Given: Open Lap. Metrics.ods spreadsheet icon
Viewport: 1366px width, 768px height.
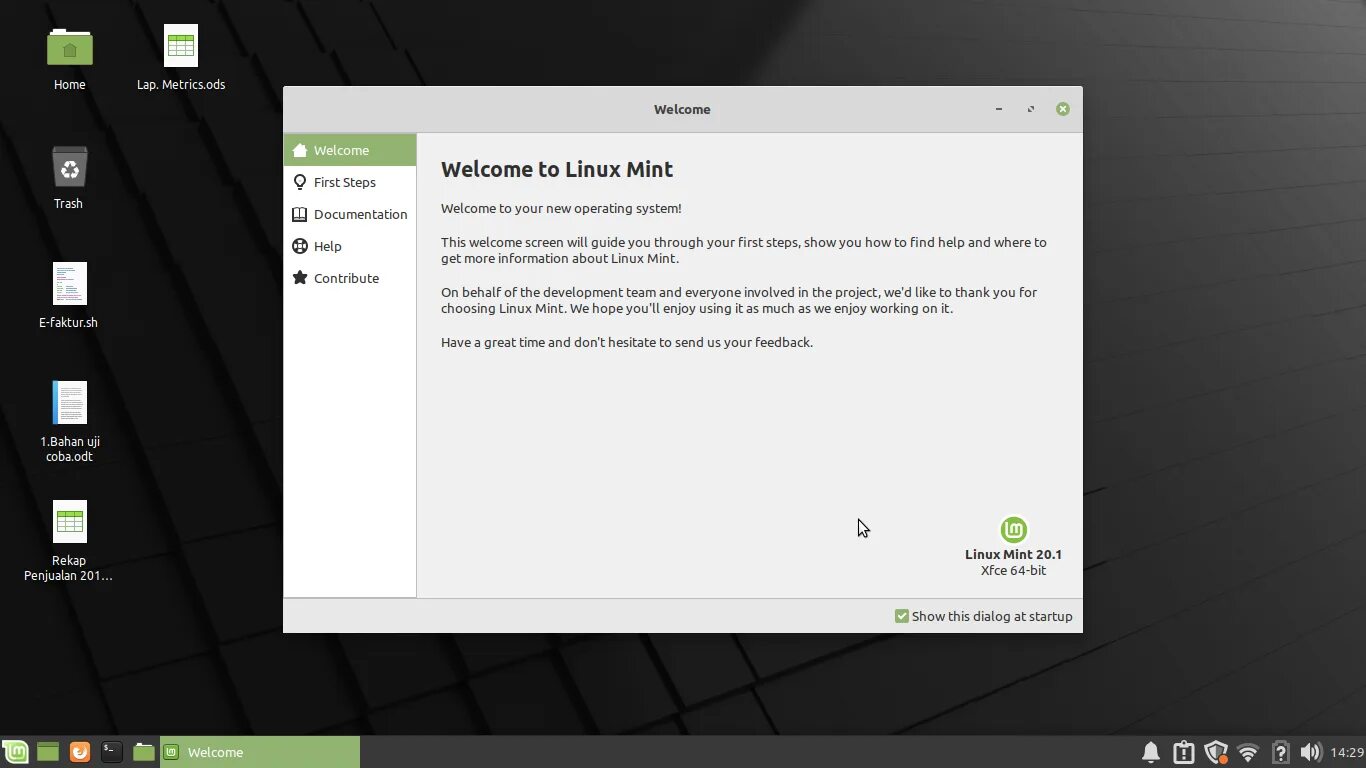Looking at the screenshot, I should point(181,46).
